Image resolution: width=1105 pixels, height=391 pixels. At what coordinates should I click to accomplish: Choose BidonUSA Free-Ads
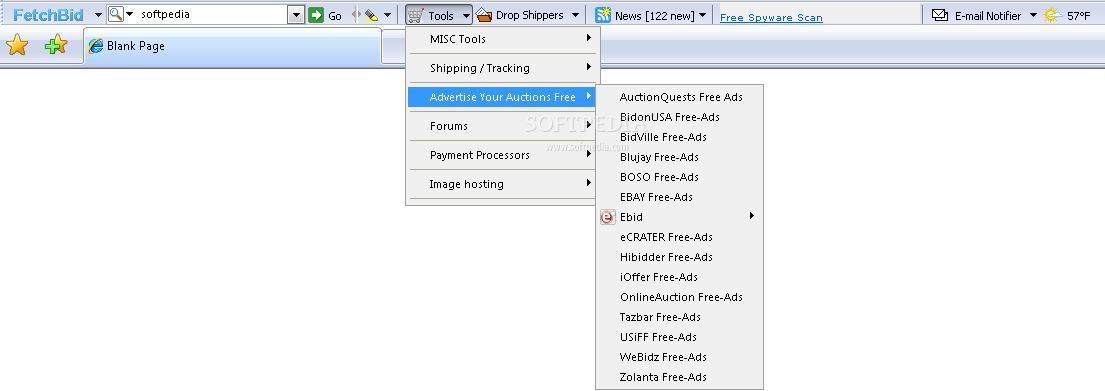[679, 117]
